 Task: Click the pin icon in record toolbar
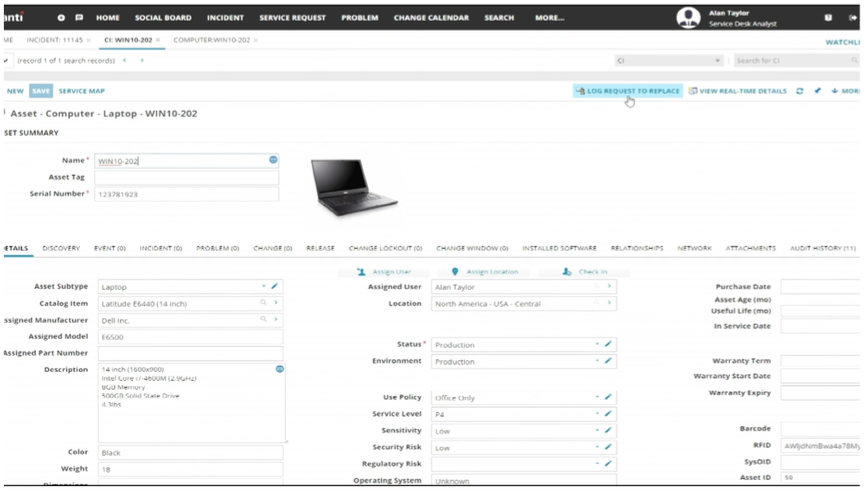pyautogui.click(x=817, y=91)
